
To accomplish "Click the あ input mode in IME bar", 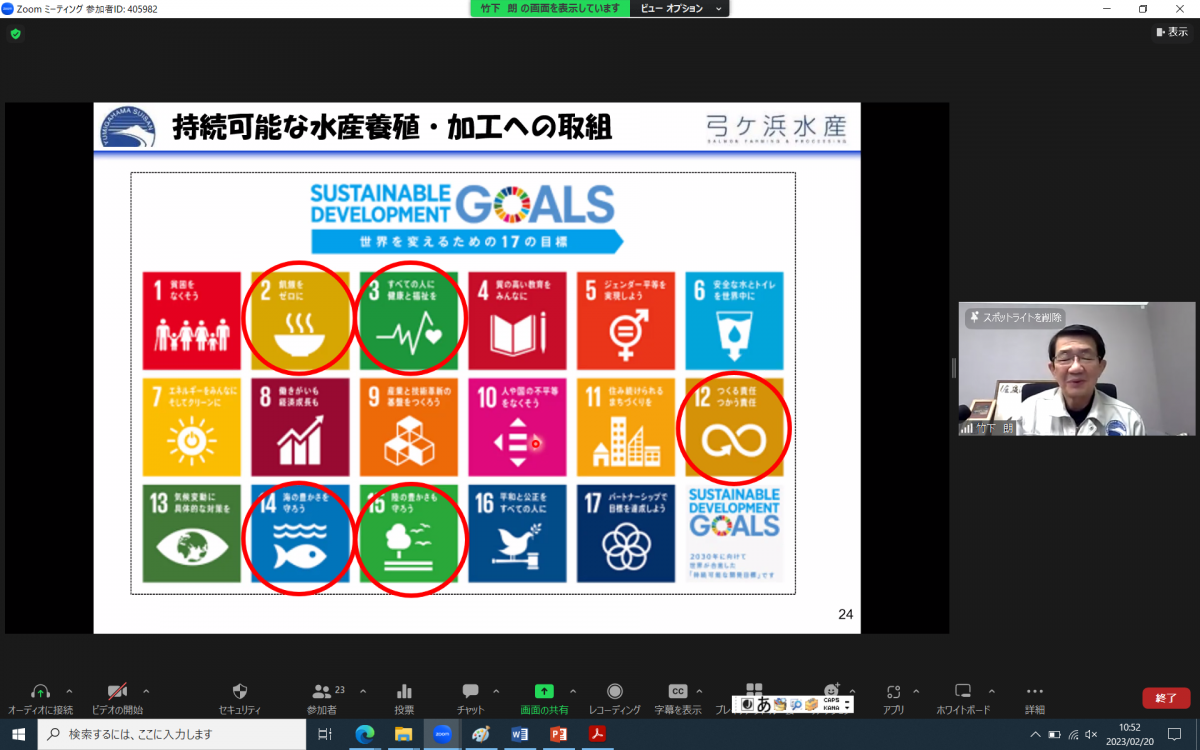I will tap(763, 704).
